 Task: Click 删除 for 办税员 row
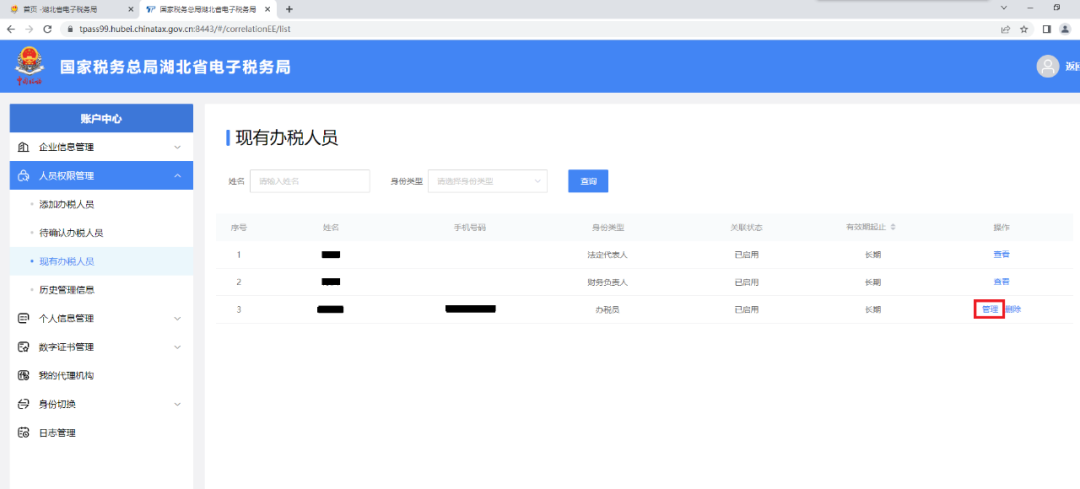point(1012,310)
